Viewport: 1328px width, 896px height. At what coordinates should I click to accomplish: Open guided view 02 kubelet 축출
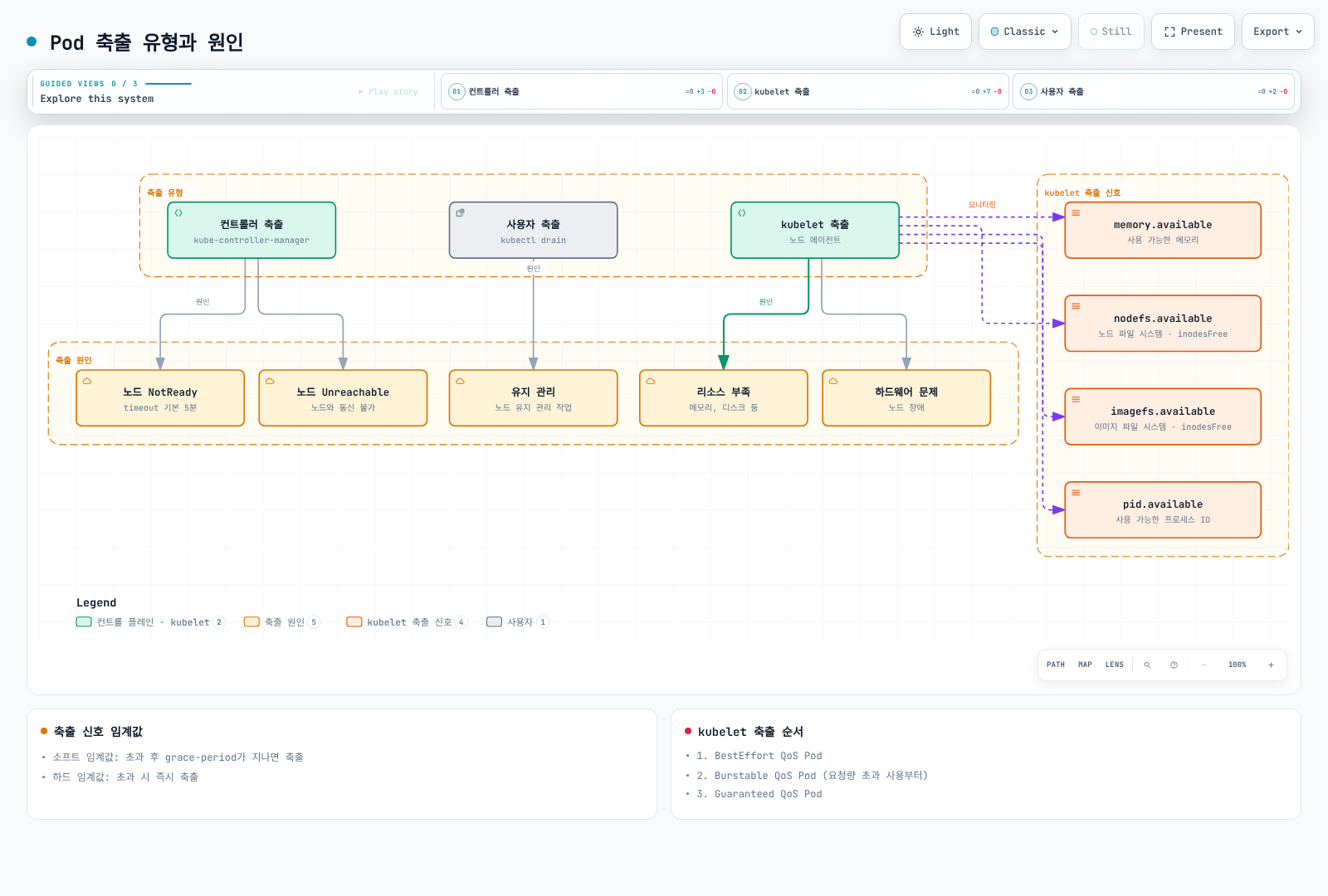[867, 91]
